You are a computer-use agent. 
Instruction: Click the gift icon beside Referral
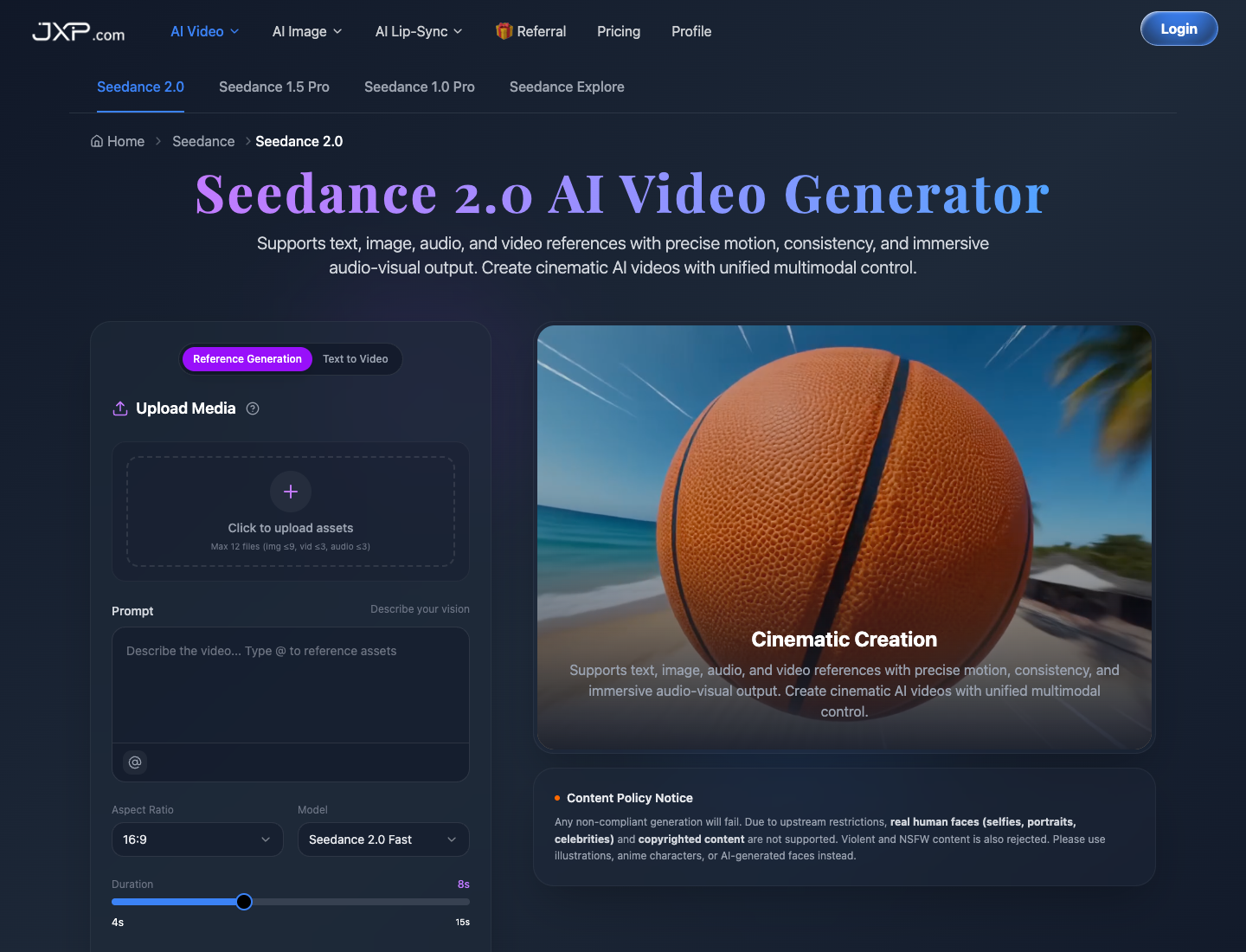tap(504, 31)
